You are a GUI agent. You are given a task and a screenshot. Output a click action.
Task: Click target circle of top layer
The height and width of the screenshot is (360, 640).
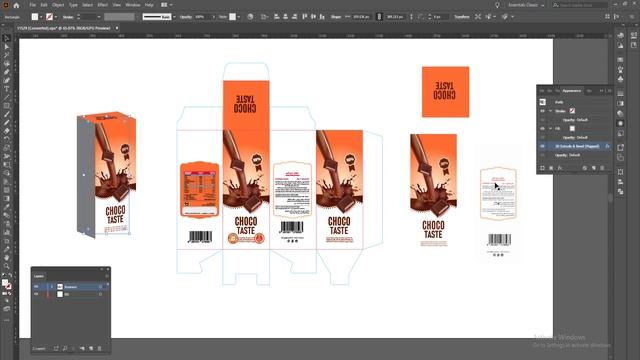pos(100,287)
